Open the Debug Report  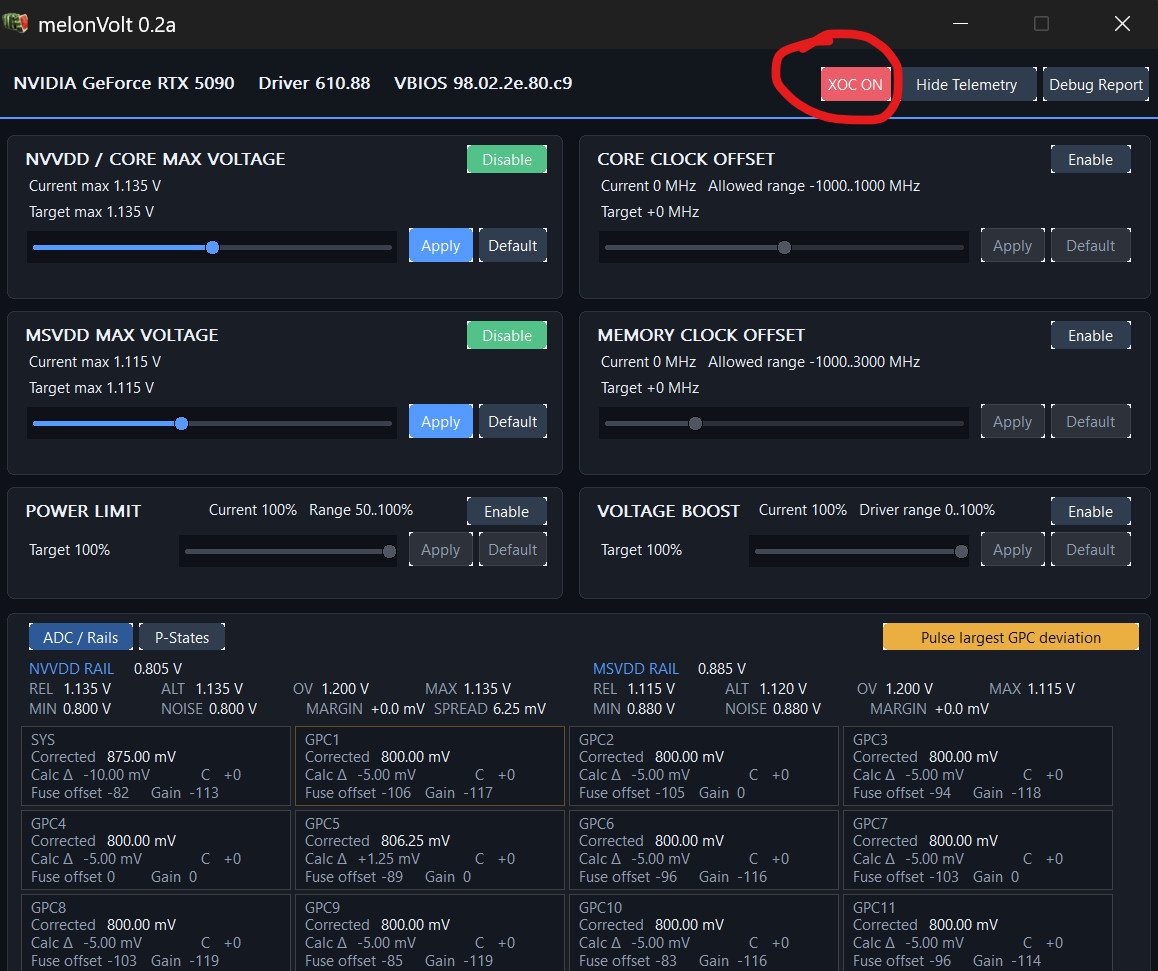click(1096, 84)
